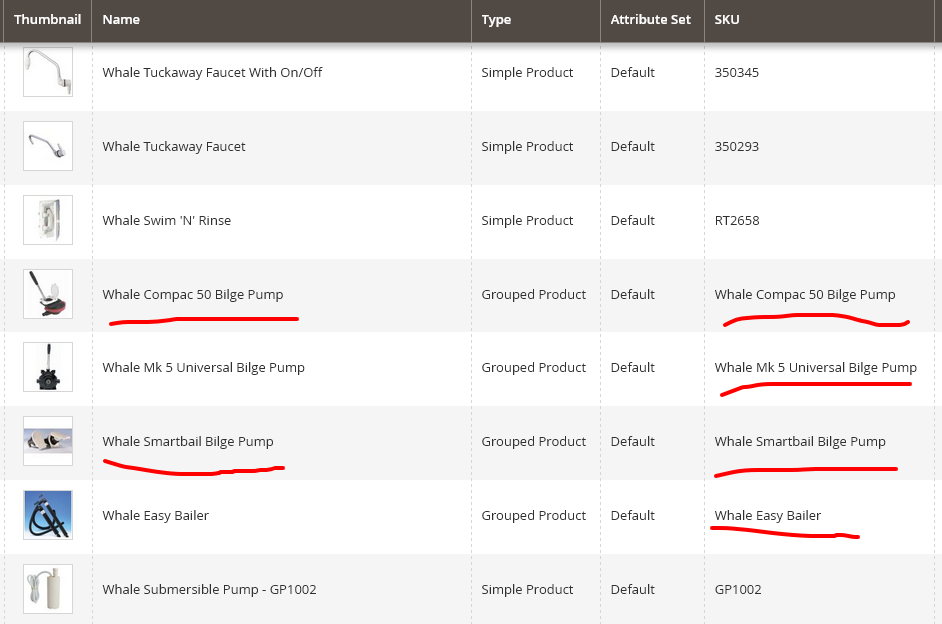Open the Whale Tuckaway Faucet thumbnail image
Viewport: 942px width, 624px height.
(47, 145)
